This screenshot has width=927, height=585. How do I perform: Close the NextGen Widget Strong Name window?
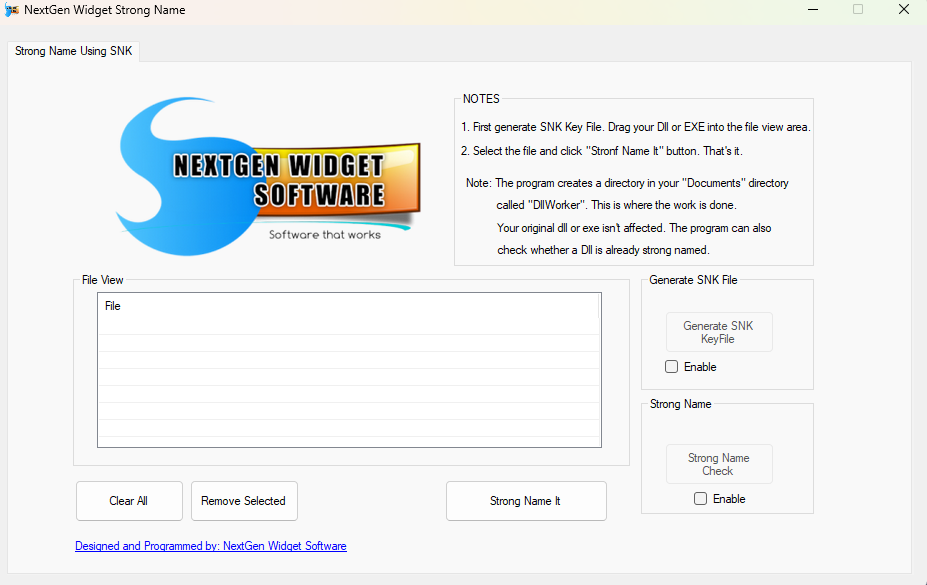tap(904, 10)
